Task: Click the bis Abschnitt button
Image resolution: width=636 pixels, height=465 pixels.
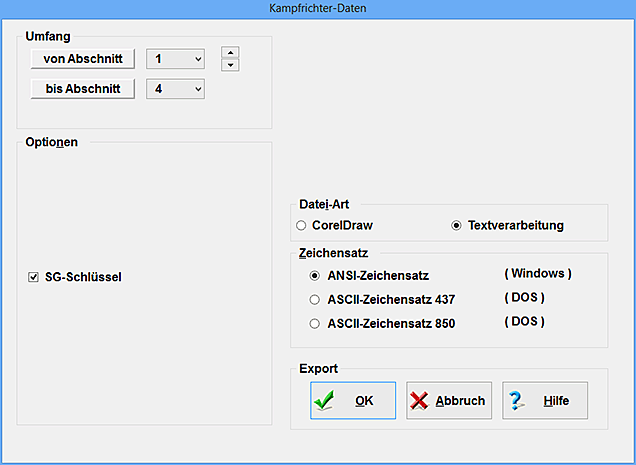Action: tap(82, 90)
